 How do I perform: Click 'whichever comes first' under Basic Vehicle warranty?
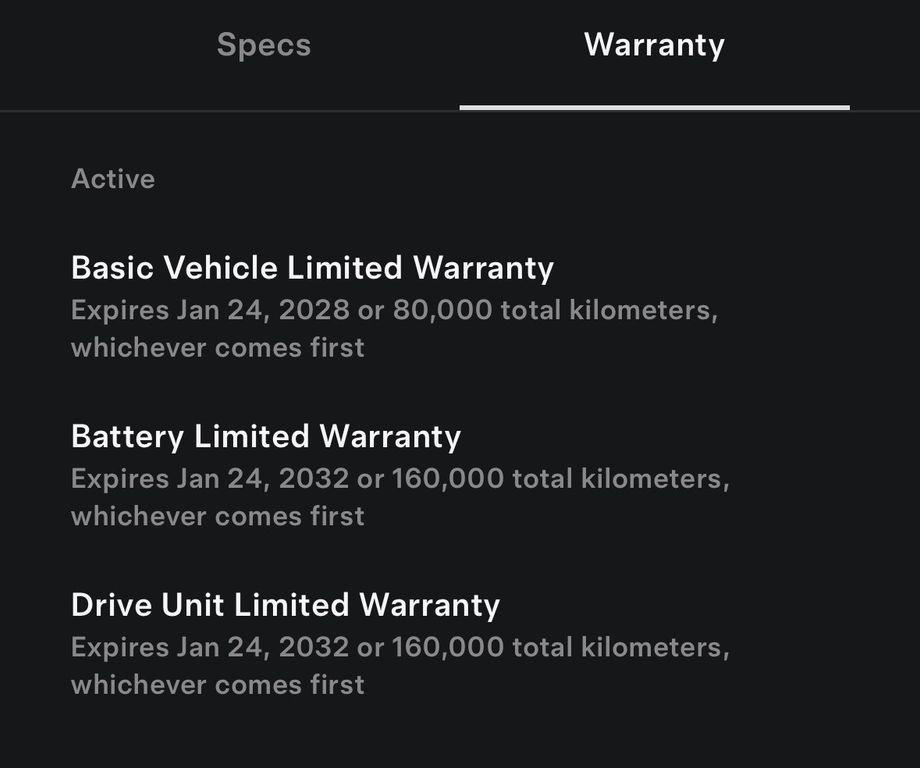(x=217, y=348)
